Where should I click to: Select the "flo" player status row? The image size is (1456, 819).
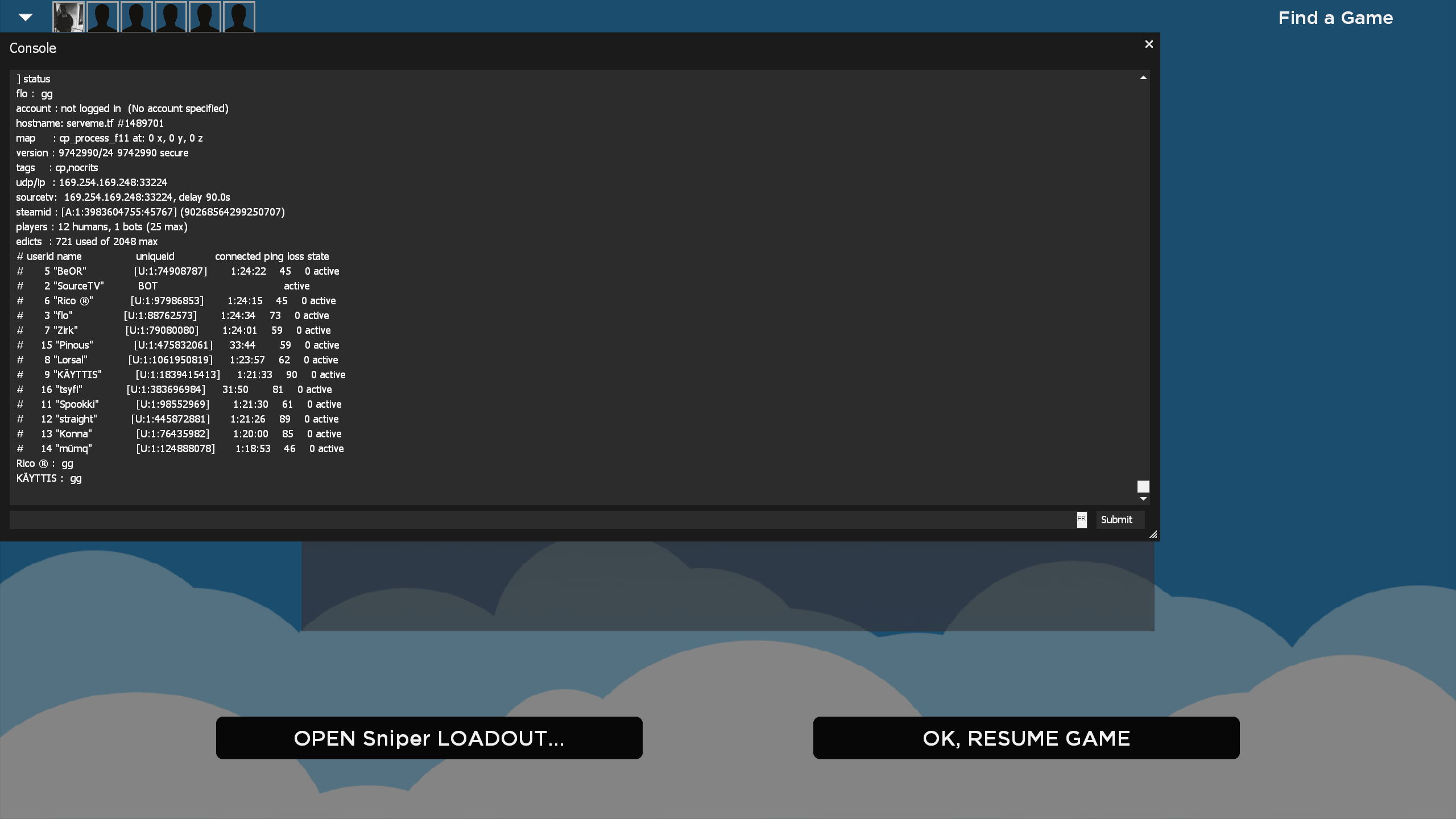[x=173, y=316]
